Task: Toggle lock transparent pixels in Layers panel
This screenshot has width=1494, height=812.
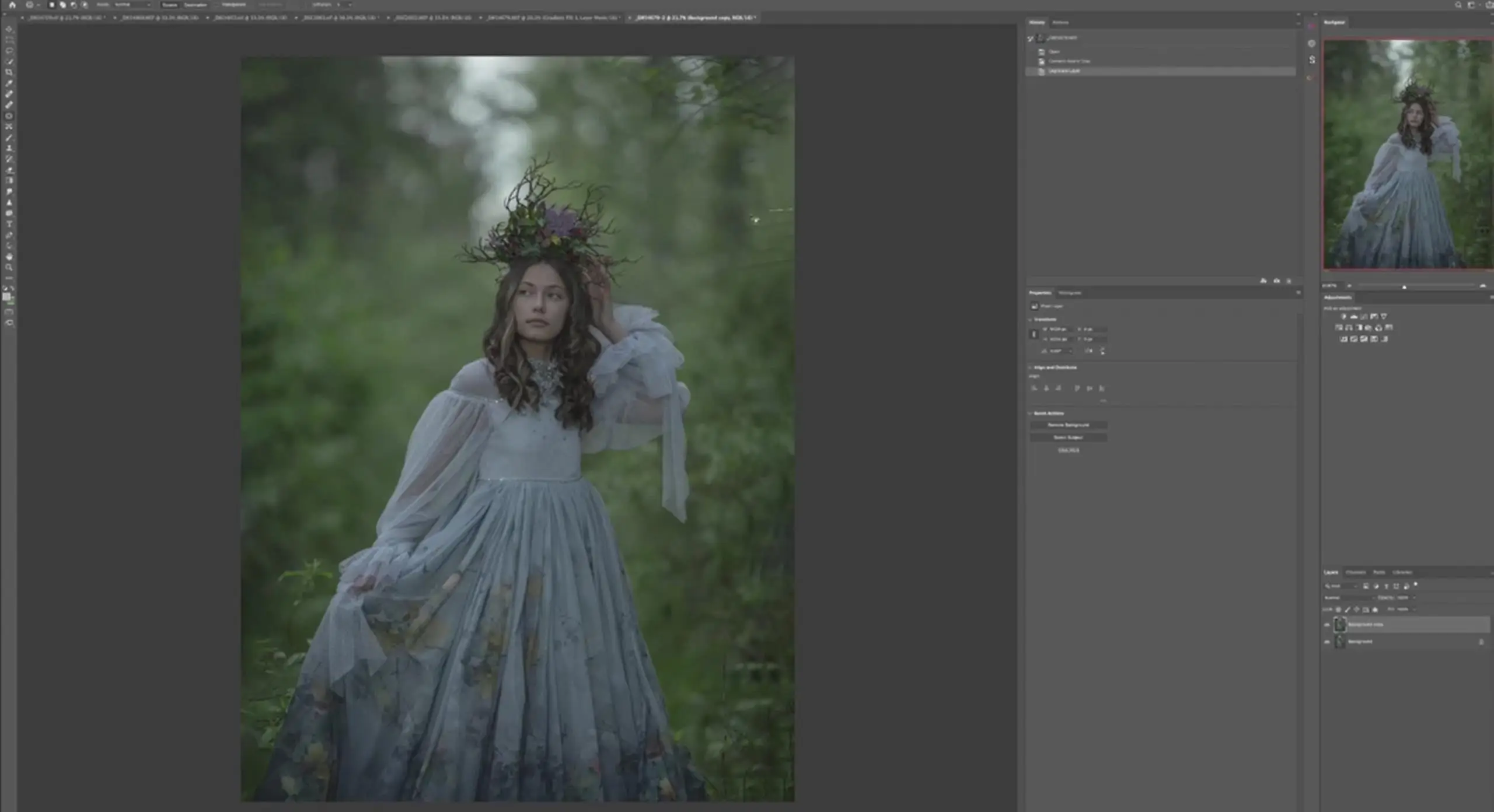Action: (x=1338, y=610)
